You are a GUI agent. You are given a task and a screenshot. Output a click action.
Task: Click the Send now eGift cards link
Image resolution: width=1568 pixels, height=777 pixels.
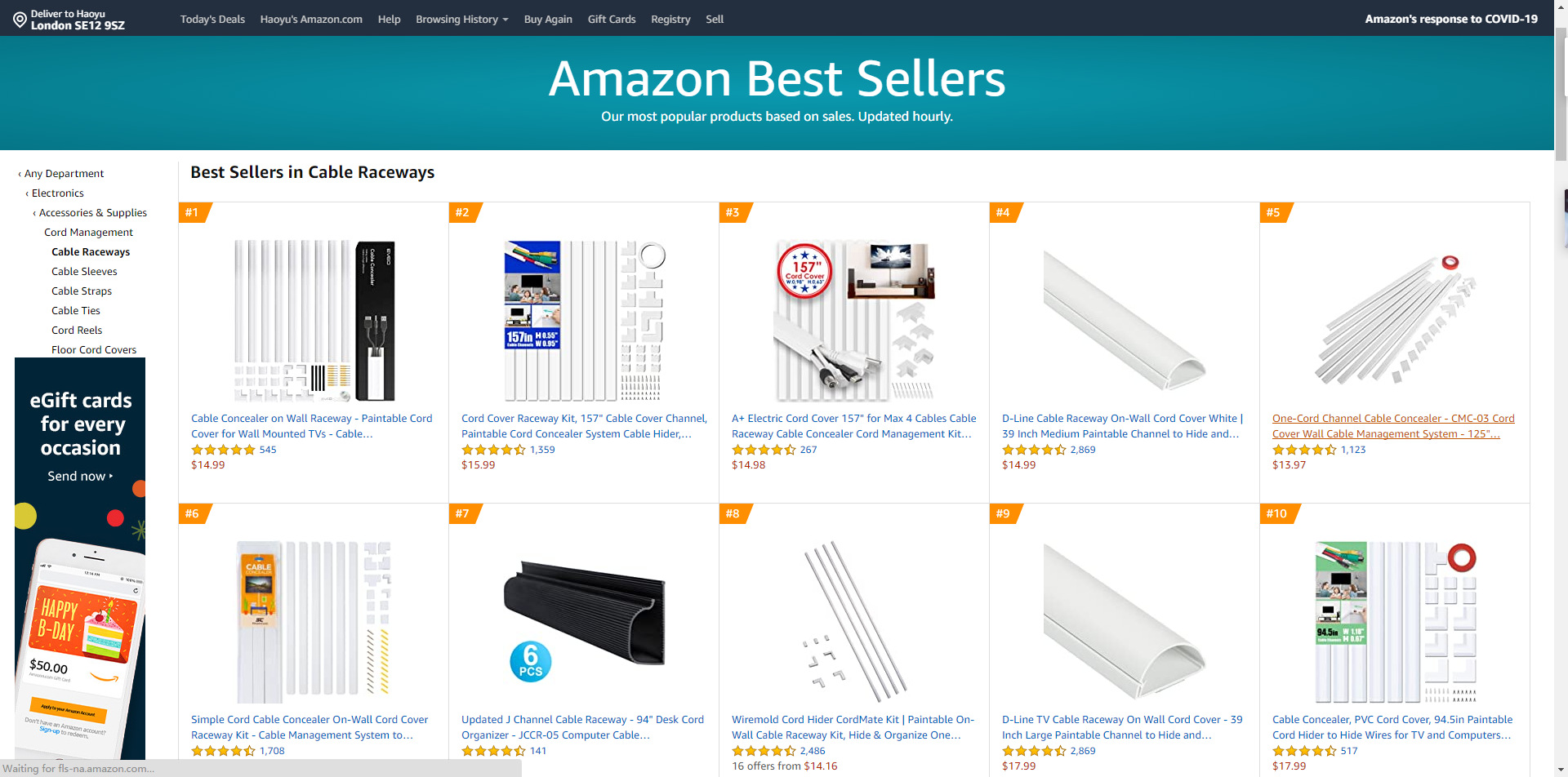(80, 476)
